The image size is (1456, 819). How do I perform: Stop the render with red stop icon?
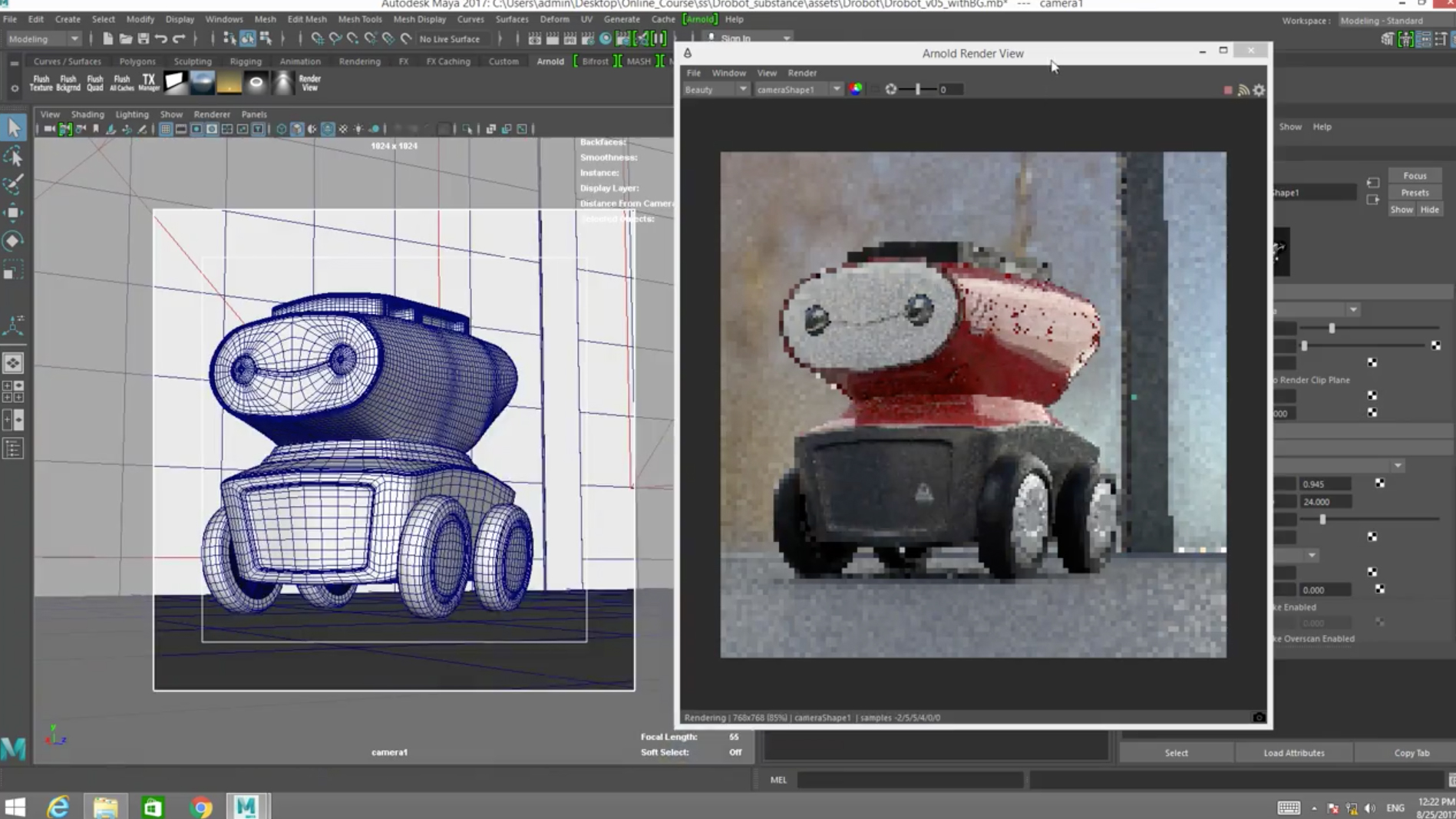tap(1227, 91)
